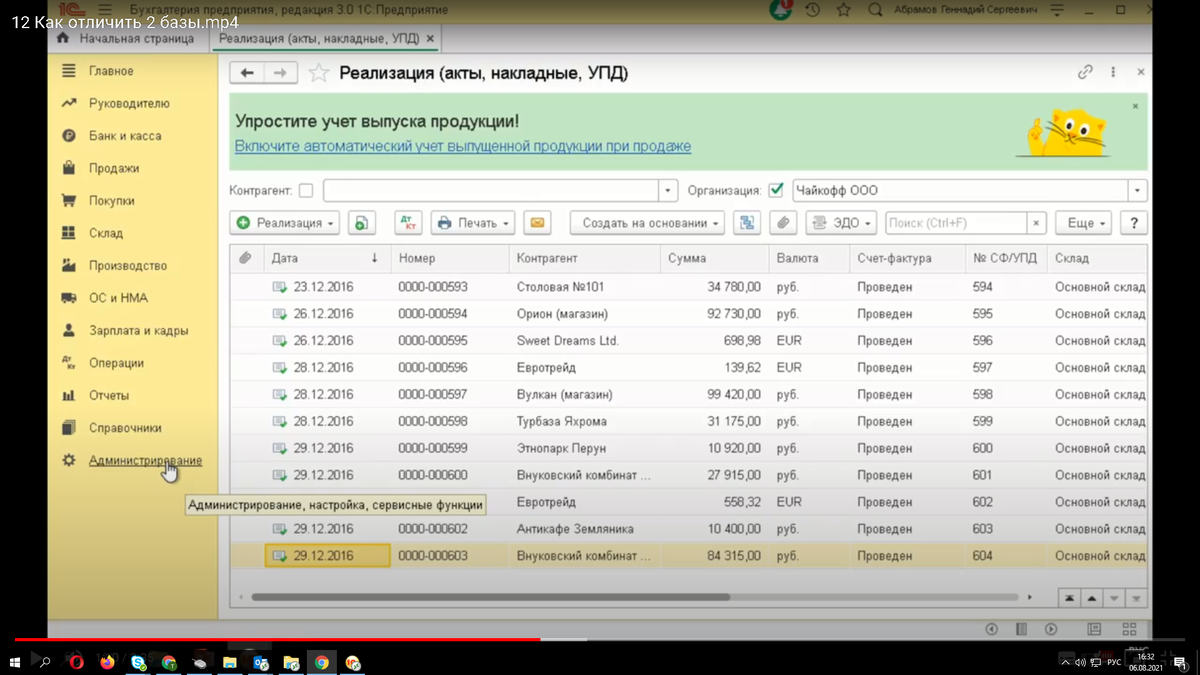The image size is (1200, 675).
Task: Open Opera browser from the taskbar
Action: pos(77,662)
